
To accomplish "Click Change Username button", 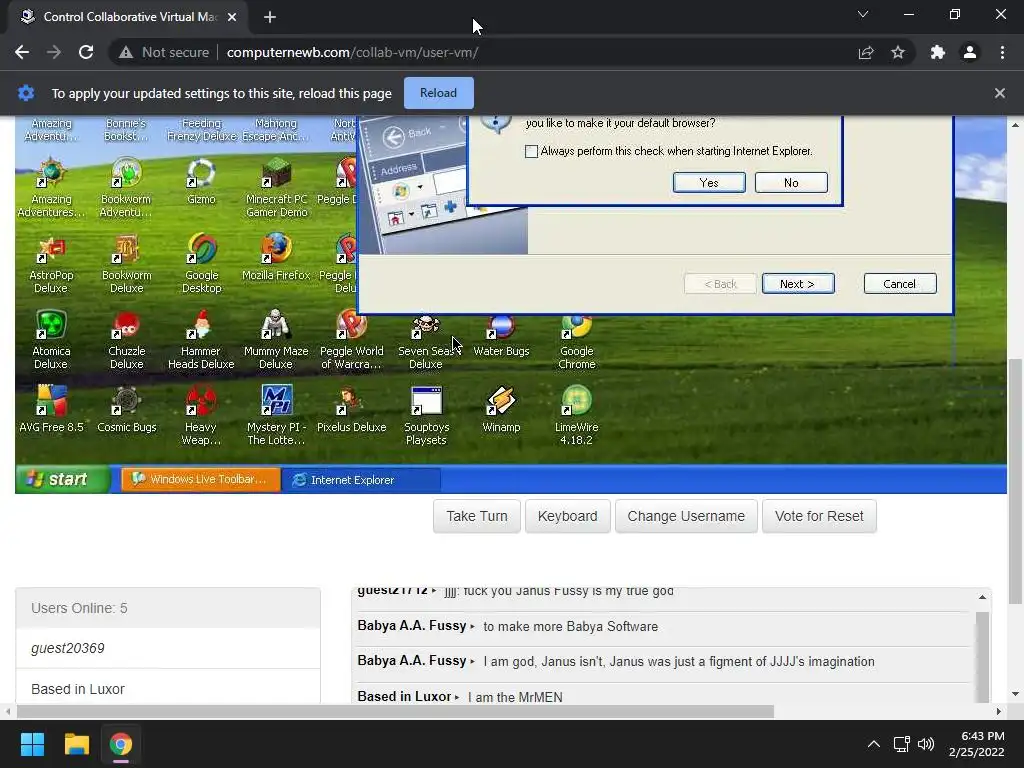I will (x=686, y=516).
